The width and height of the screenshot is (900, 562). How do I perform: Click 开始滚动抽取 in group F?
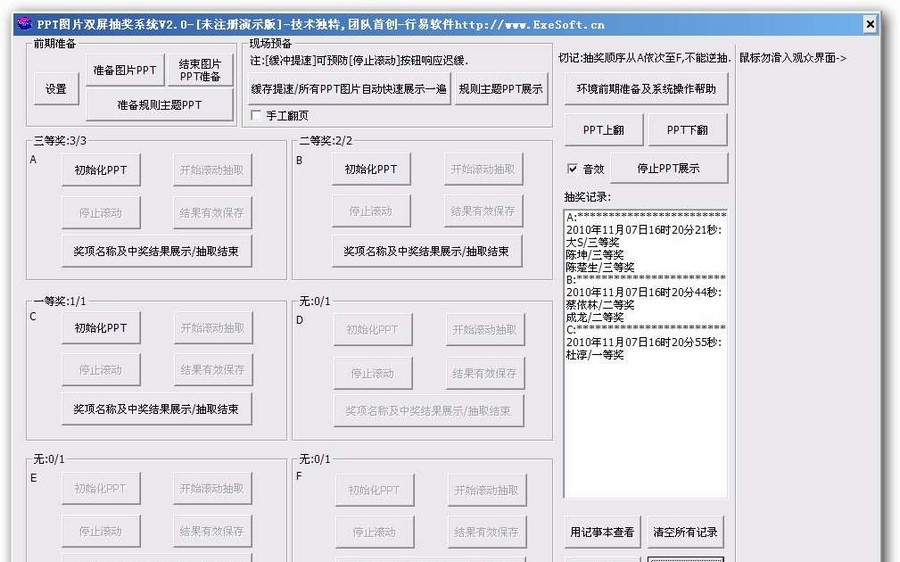[487, 490]
